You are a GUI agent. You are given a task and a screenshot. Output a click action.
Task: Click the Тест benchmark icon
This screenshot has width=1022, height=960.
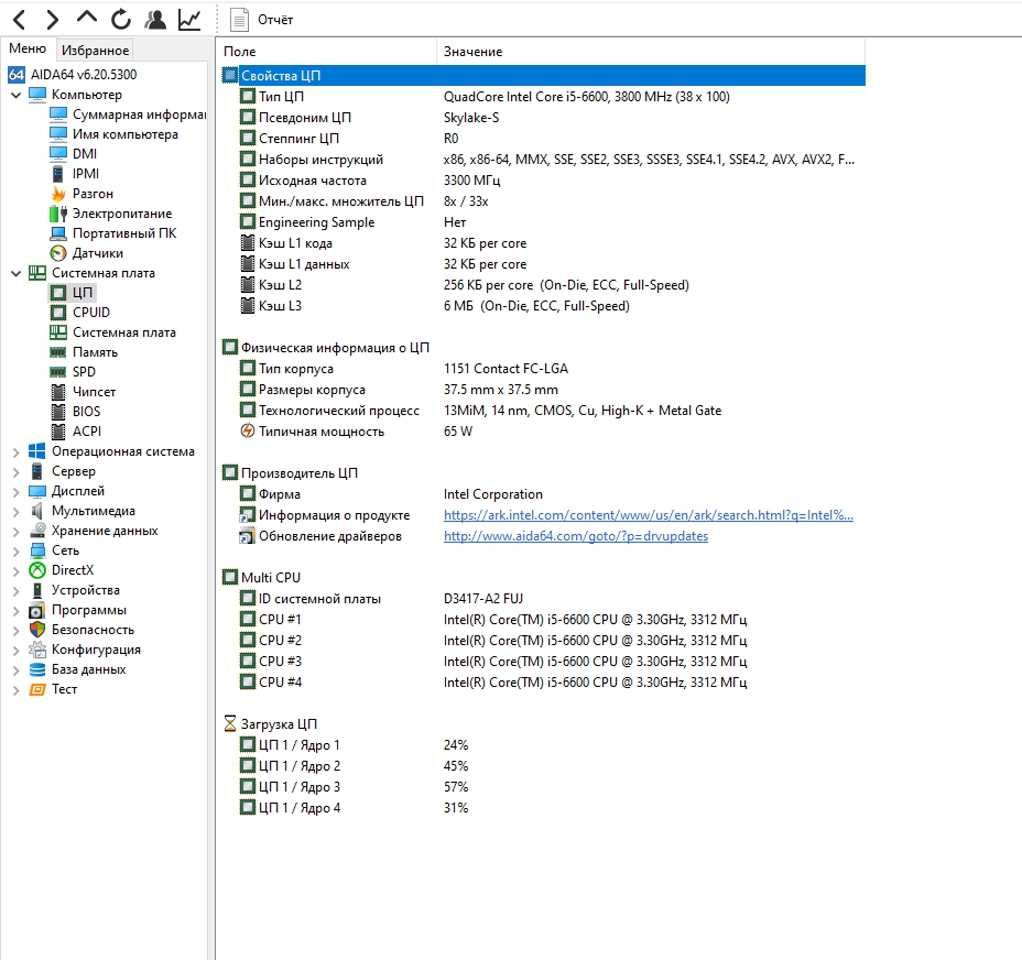pos(37,690)
